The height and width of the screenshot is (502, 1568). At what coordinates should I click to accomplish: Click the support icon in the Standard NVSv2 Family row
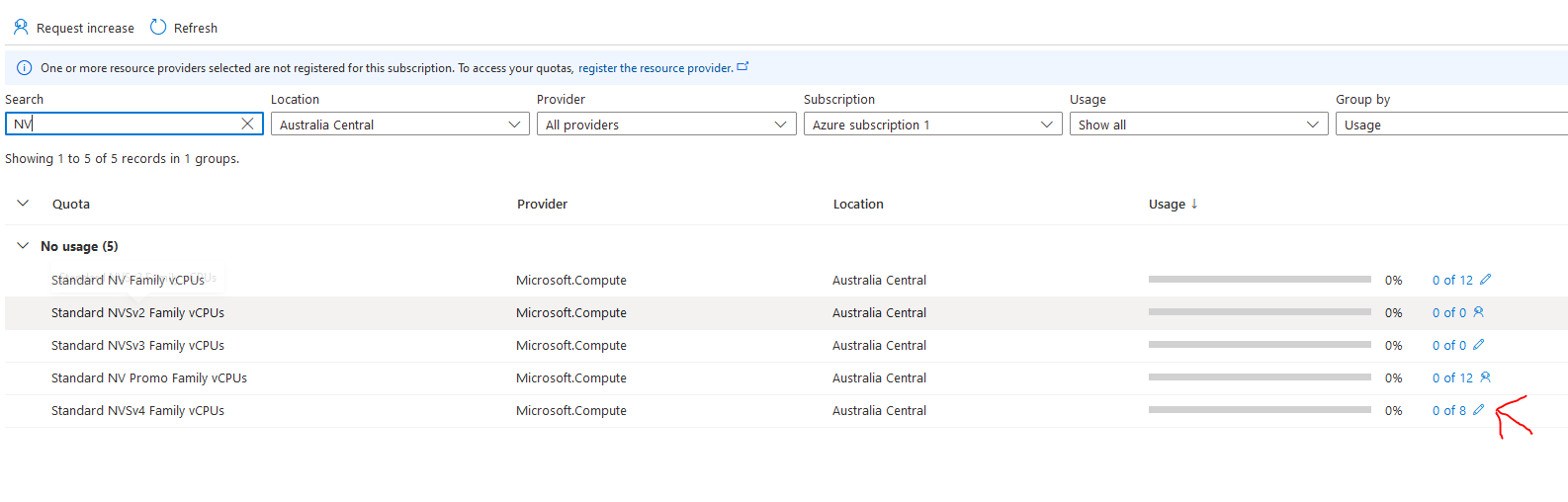(1479, 312)
